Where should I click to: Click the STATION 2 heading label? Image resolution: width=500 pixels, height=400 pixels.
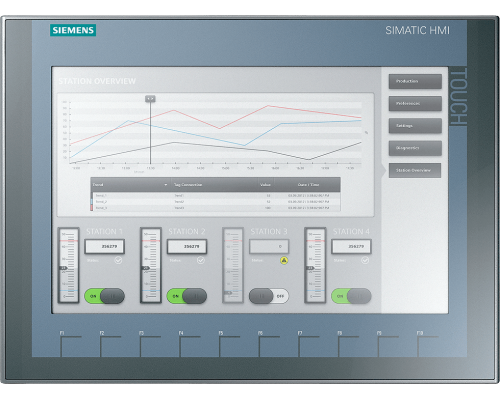pos(187,231)
